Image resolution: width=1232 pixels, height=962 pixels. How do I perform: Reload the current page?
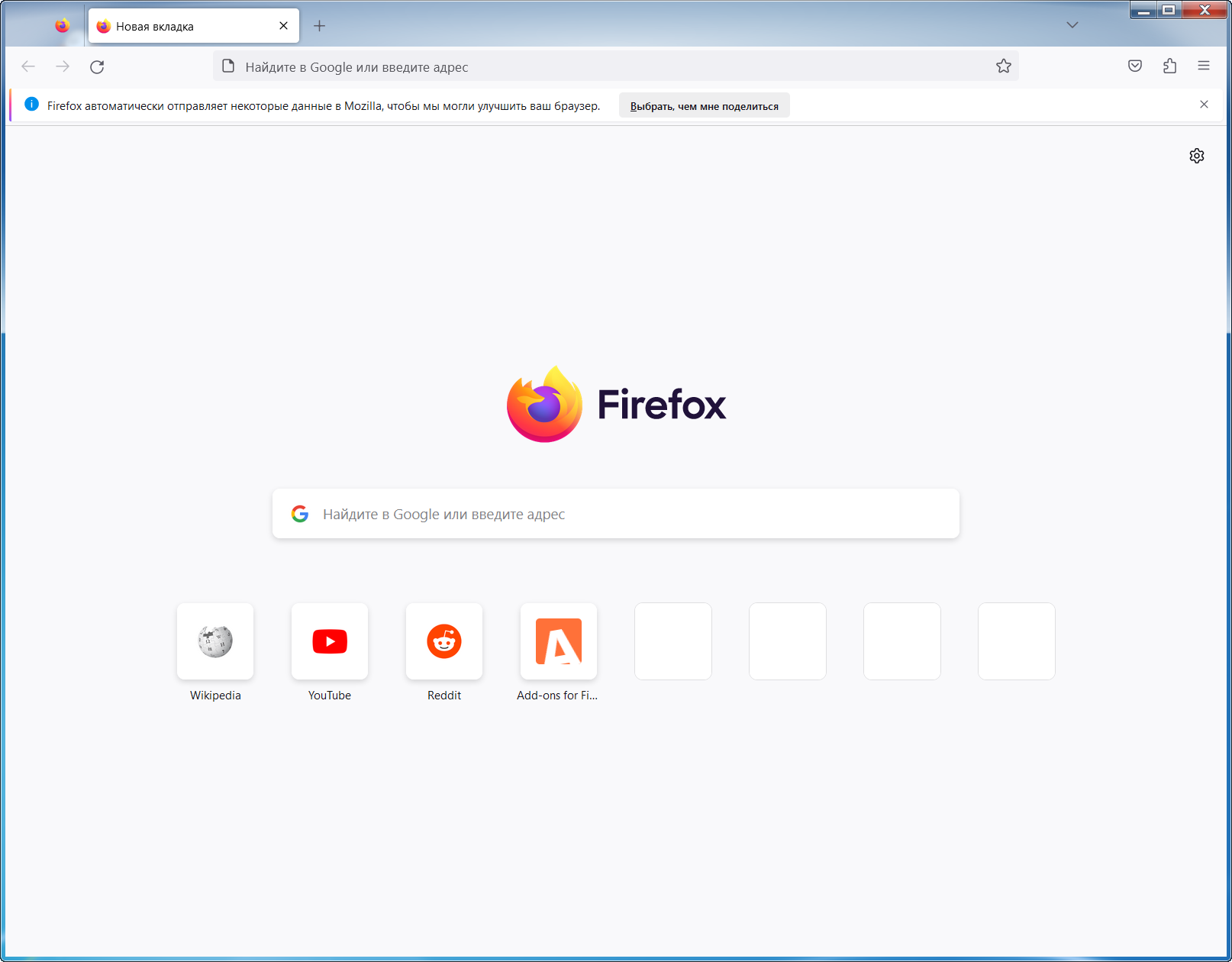pyautogui.click(x=97, y=66)
